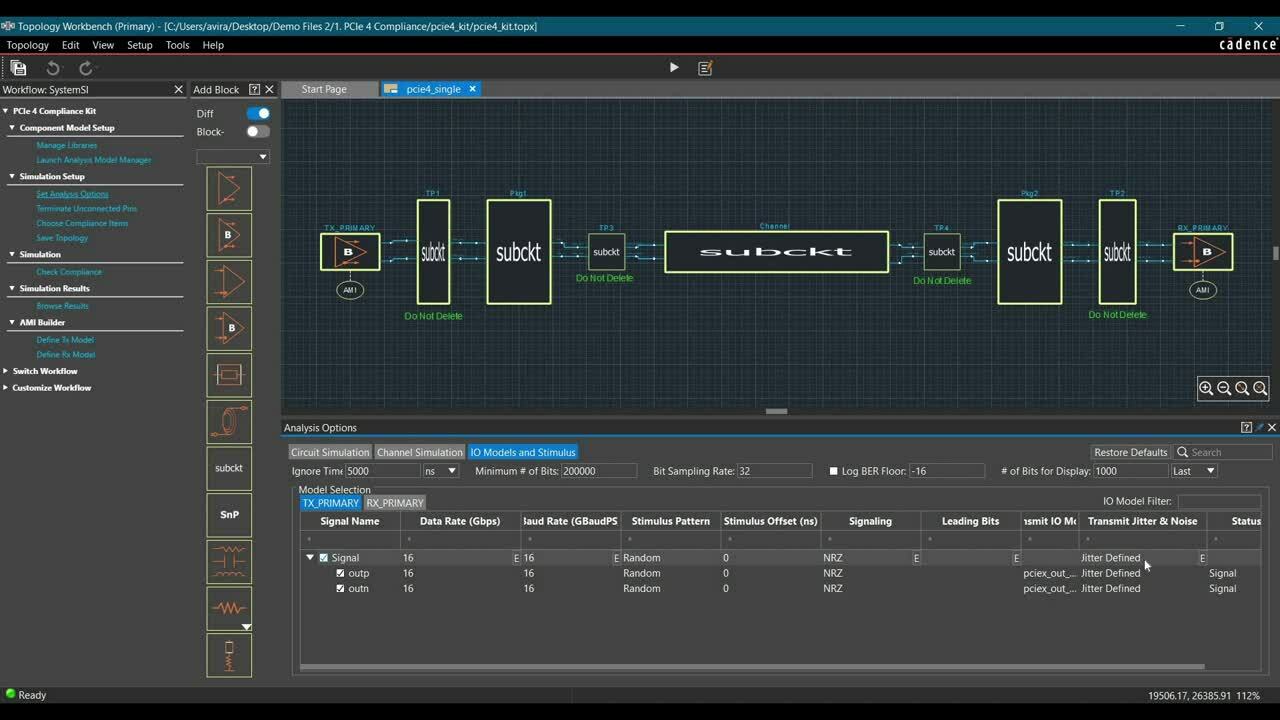1280x720 pixels.
Task: Click the Redo arrow icon
Action: [x=86, y=68]
